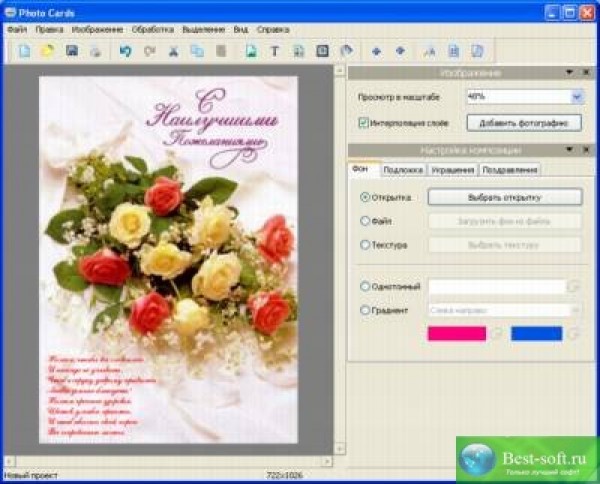Click the Загрузить фон из файла button
This screenshot has width=600, height=484.
505,221
